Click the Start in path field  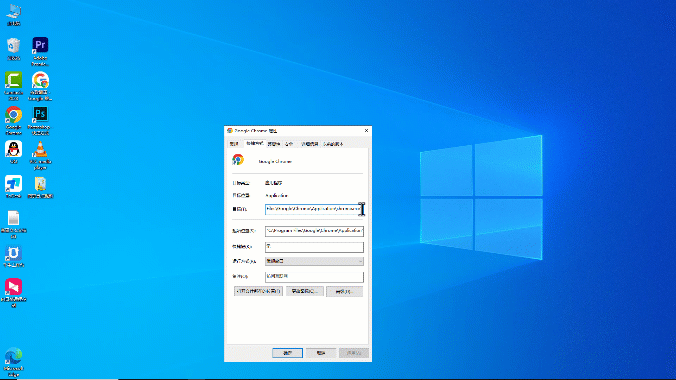(314, 231)
